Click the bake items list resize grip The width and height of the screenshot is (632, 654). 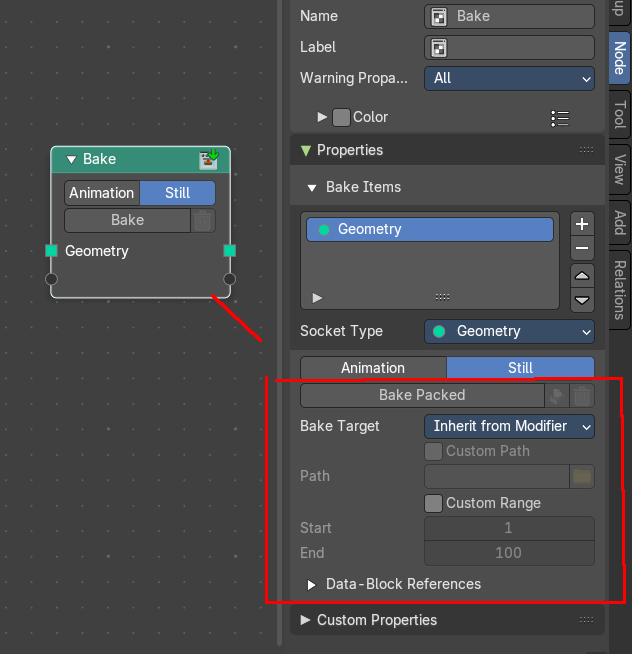coord(442,297)
